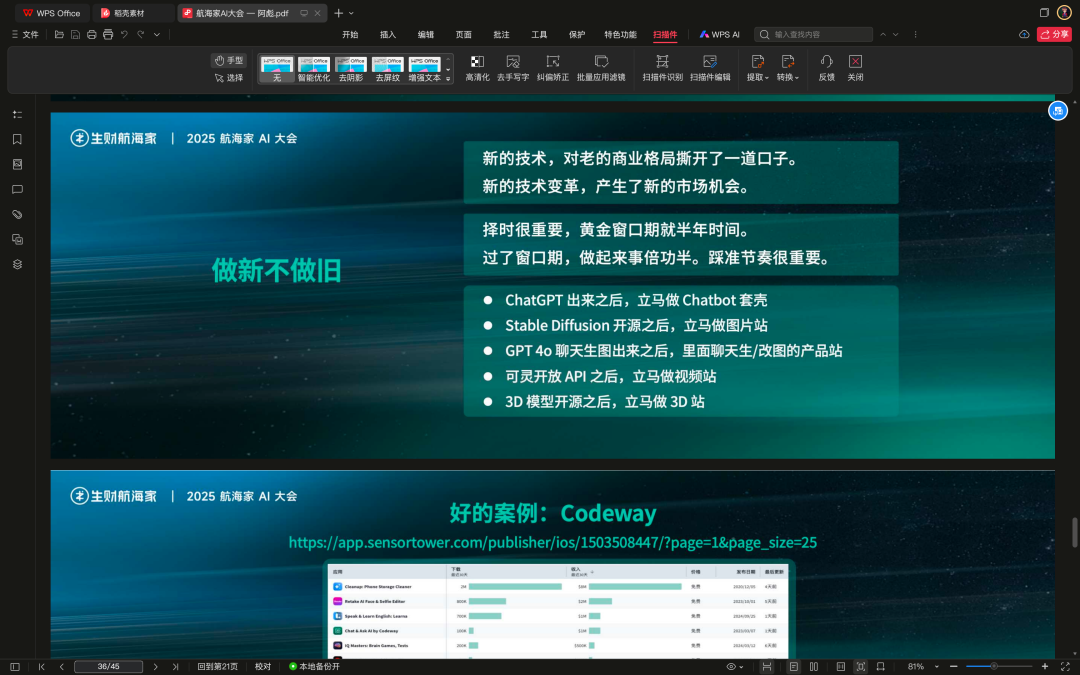Image resolution: width=1080 pixels, height=675 pixels.
Task: Click the redo arrow icon
Action: coord(141,34)
